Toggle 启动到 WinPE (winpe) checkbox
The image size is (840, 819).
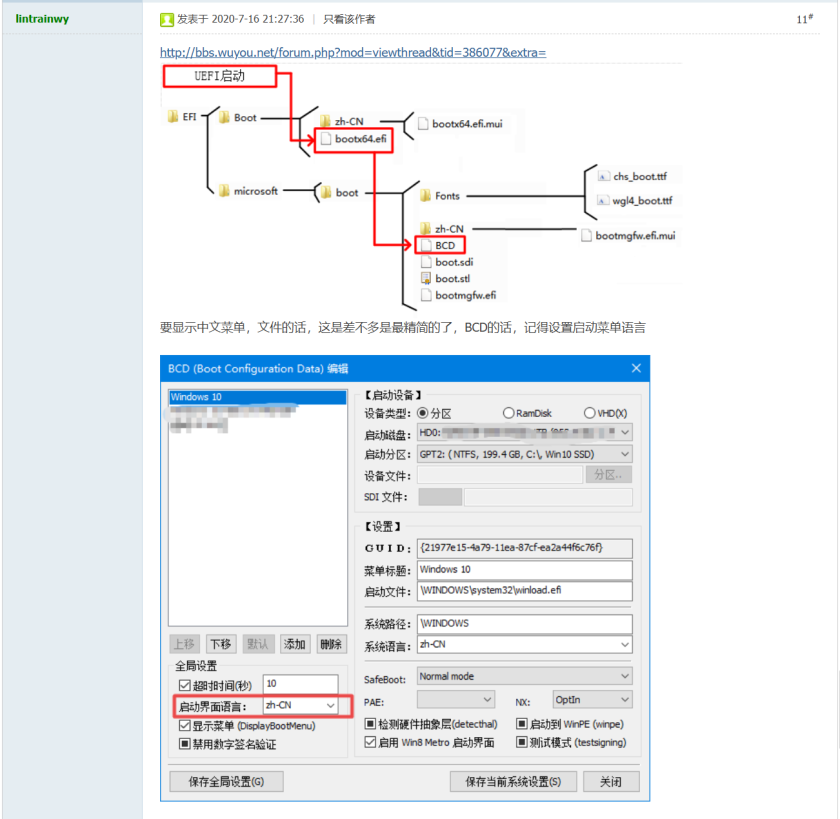(521, 724)
